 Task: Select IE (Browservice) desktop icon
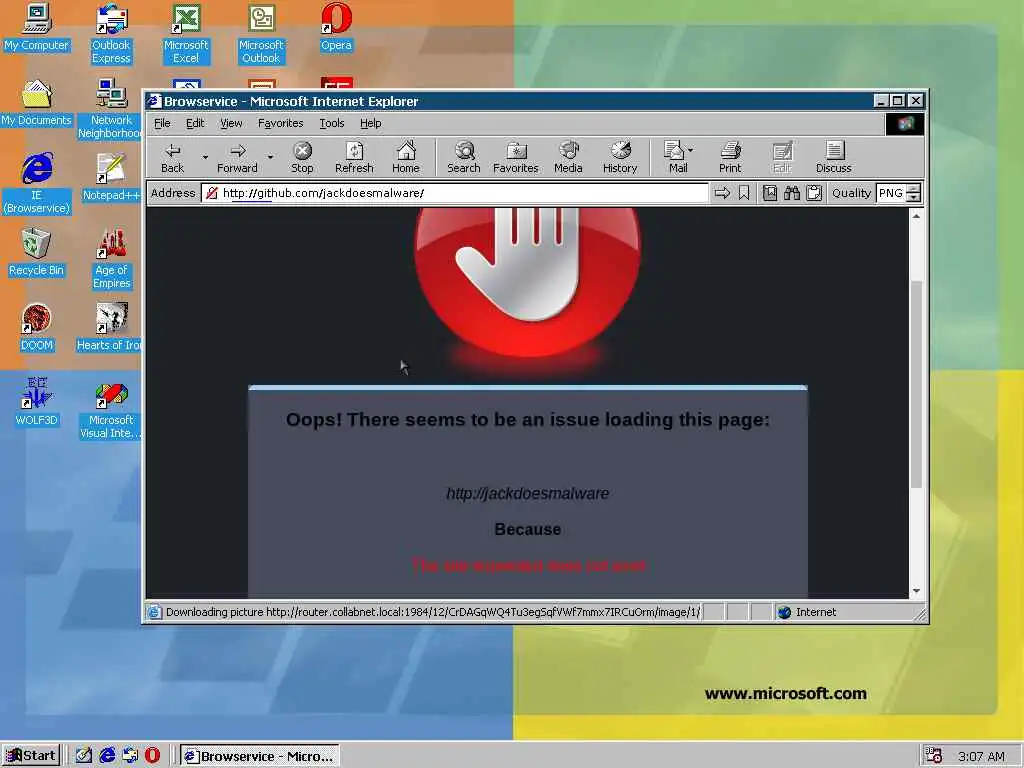[37, 184]
